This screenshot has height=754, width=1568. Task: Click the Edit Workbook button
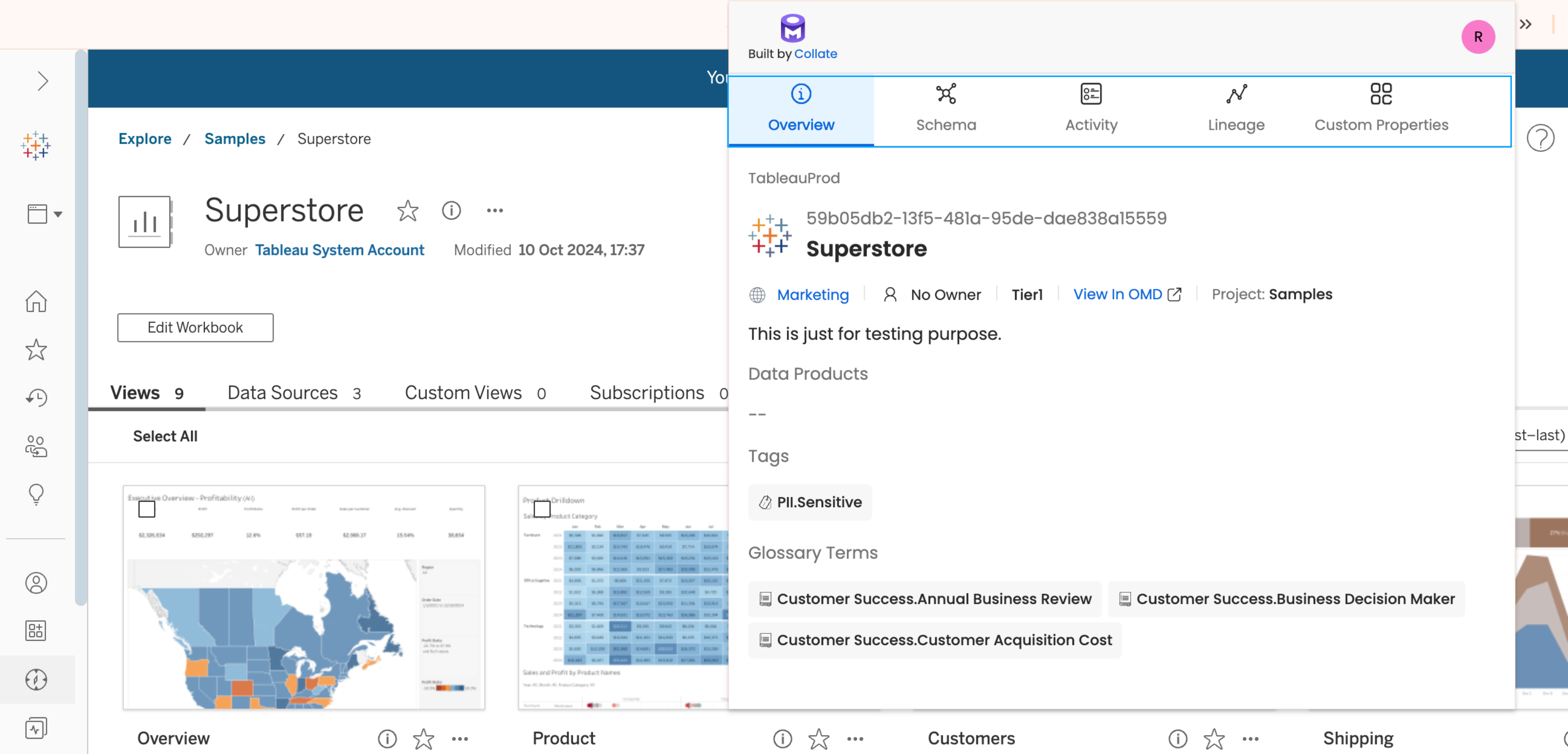pos(195,328)
